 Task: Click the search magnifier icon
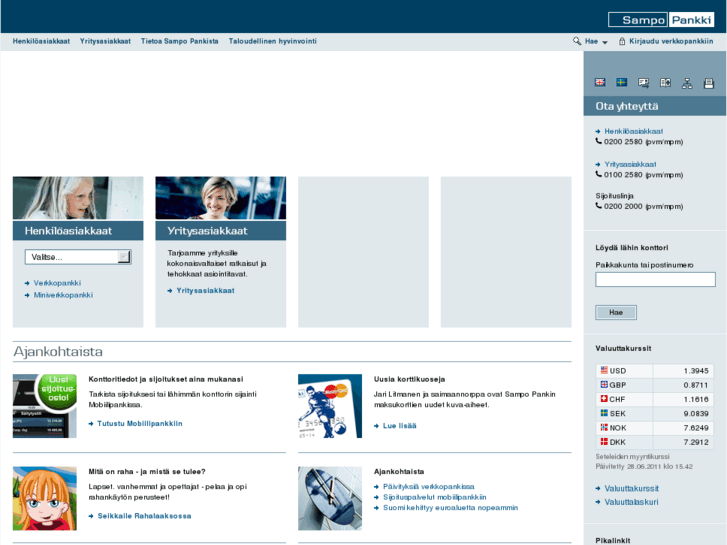[x=577, y=41]
